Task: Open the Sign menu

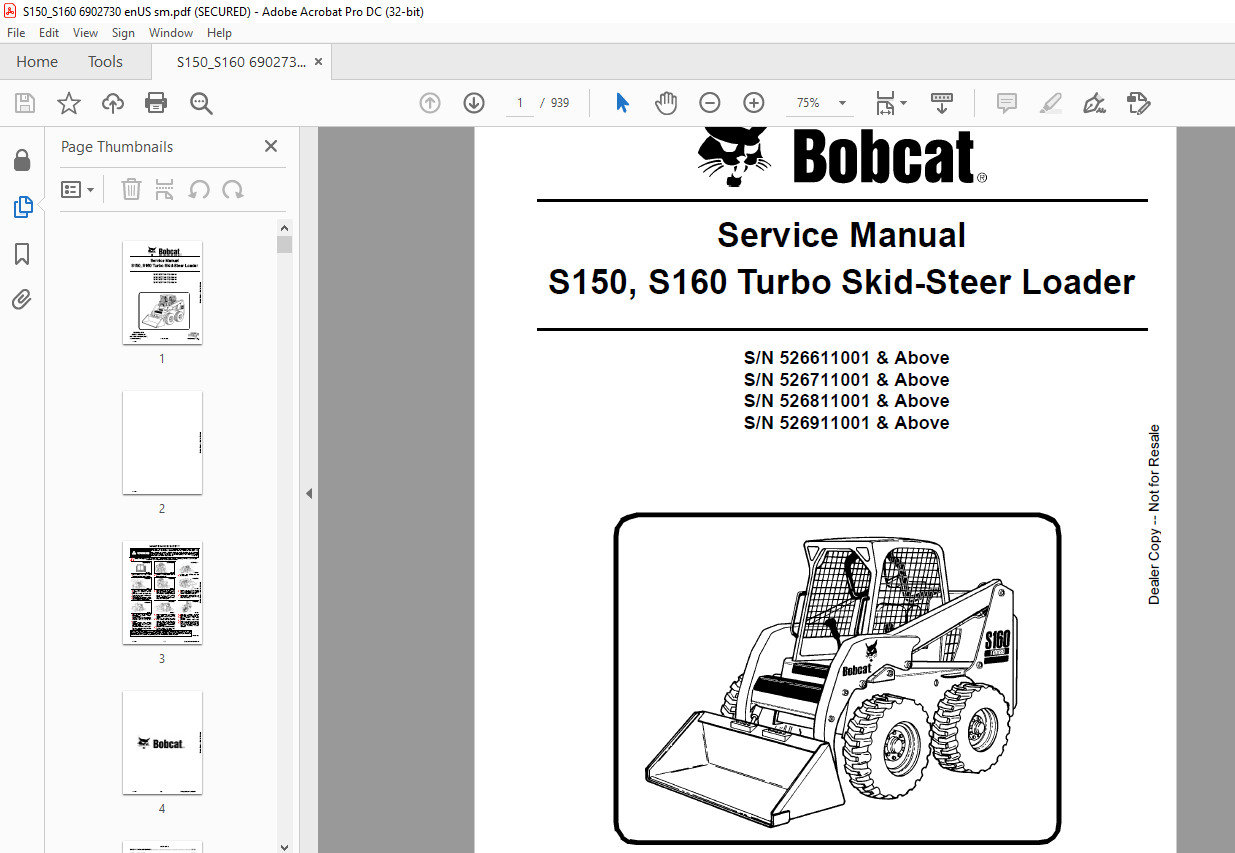Action: (x=123, y=33)
